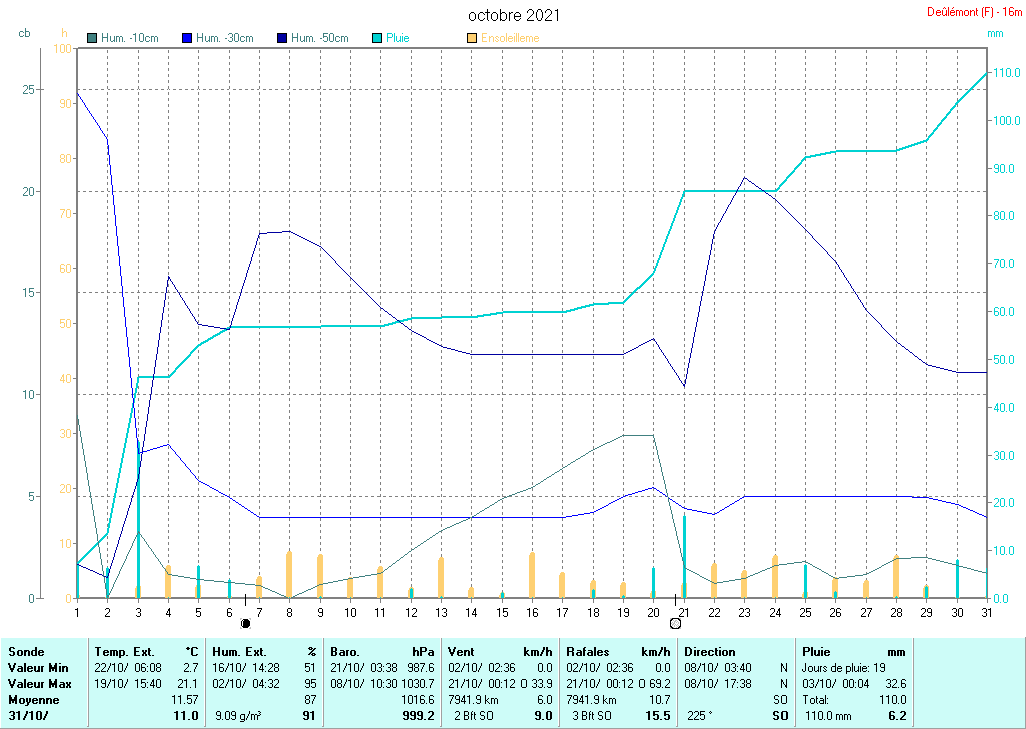This screenshot has height=729, width=1026.
Task: Click the Hum. -50cm legend color square
Action: coord(282,38)
